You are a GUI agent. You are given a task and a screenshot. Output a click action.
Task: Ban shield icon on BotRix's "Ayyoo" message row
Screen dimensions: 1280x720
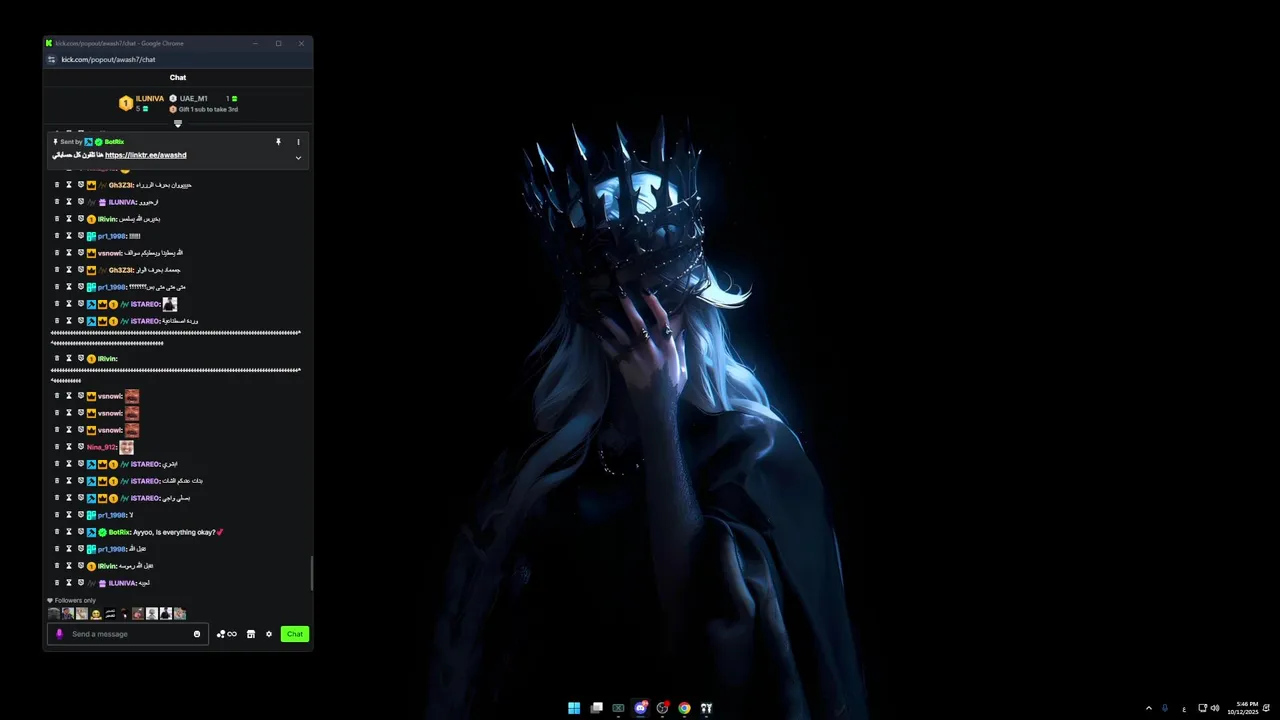click(x=81, y=532)
